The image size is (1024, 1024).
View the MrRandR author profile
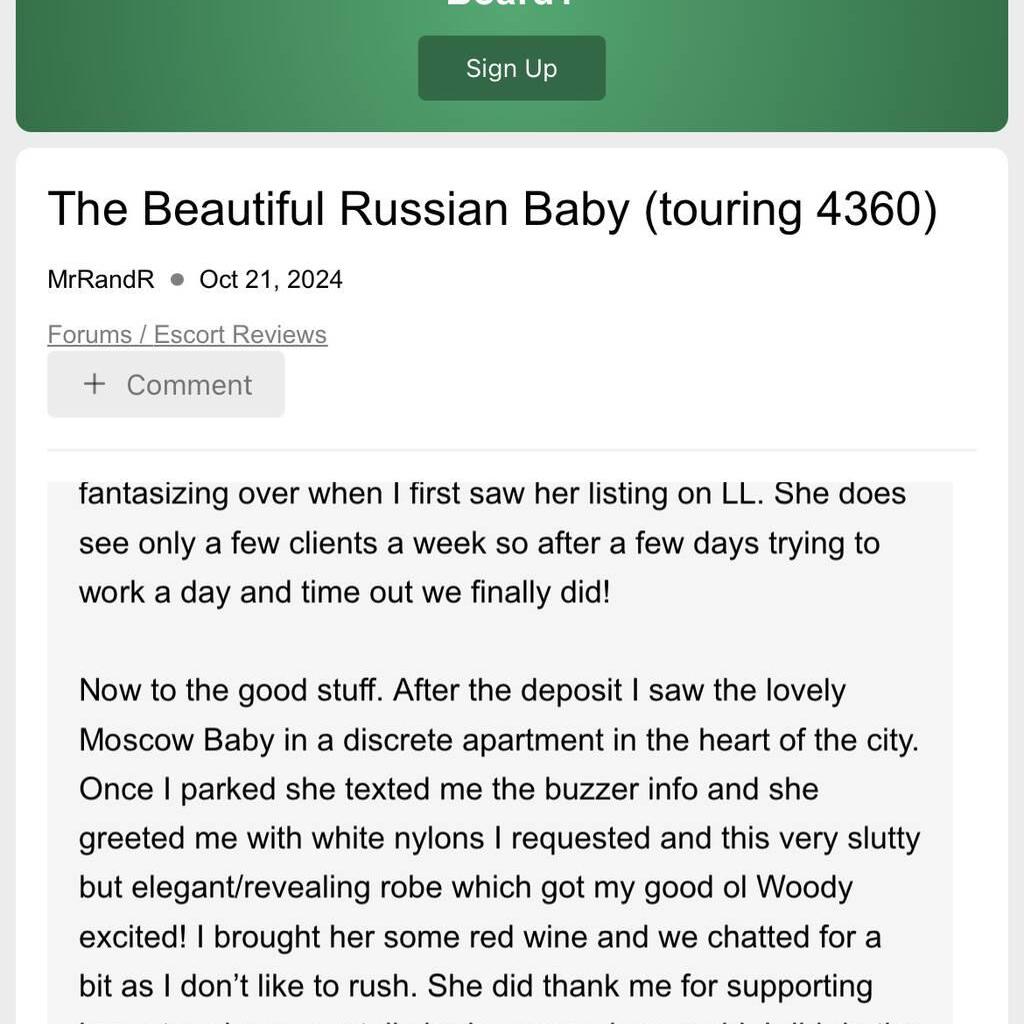point(101,280)
